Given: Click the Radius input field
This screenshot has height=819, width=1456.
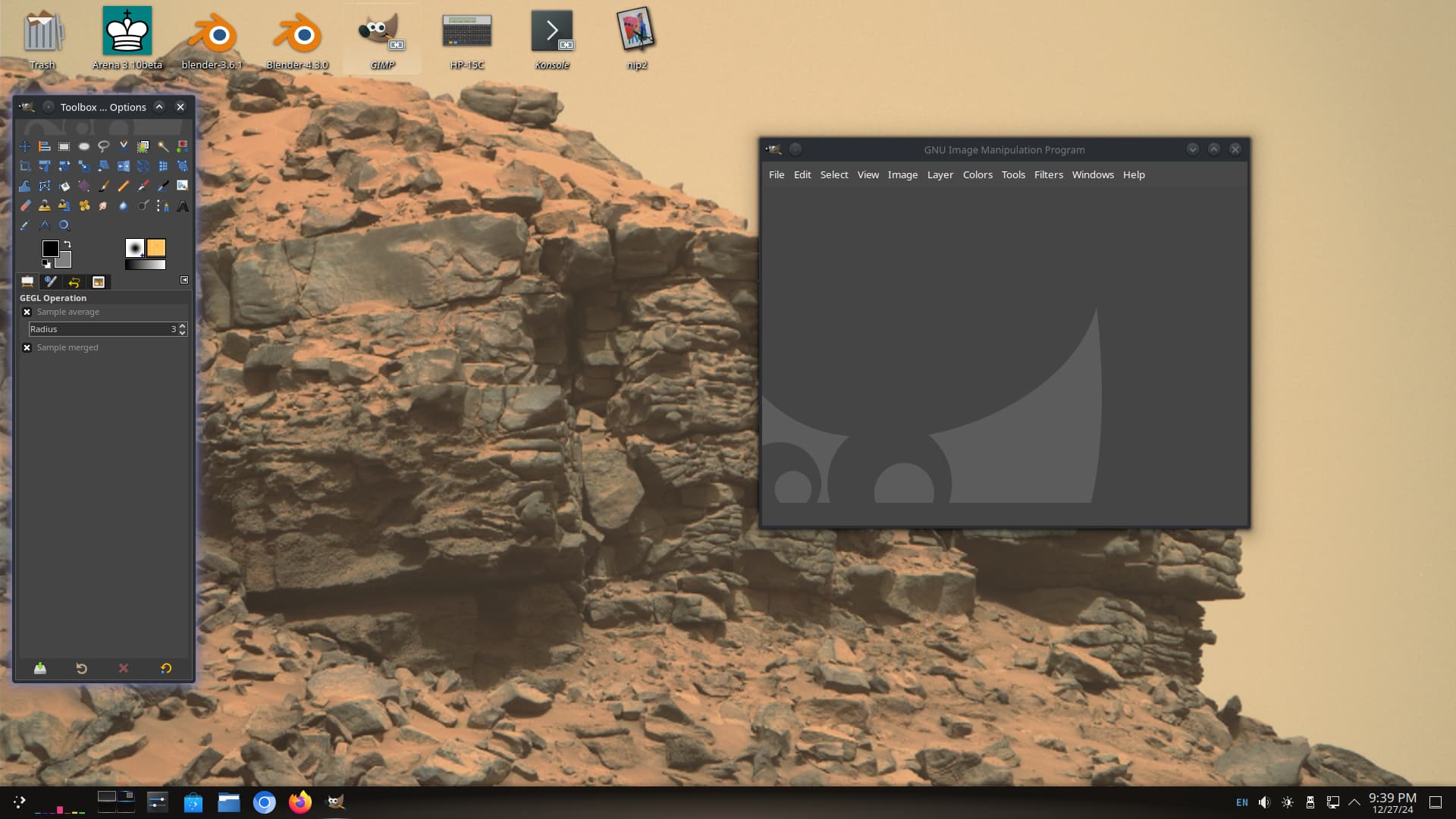Looking at the screenshot, I should 99,329.
